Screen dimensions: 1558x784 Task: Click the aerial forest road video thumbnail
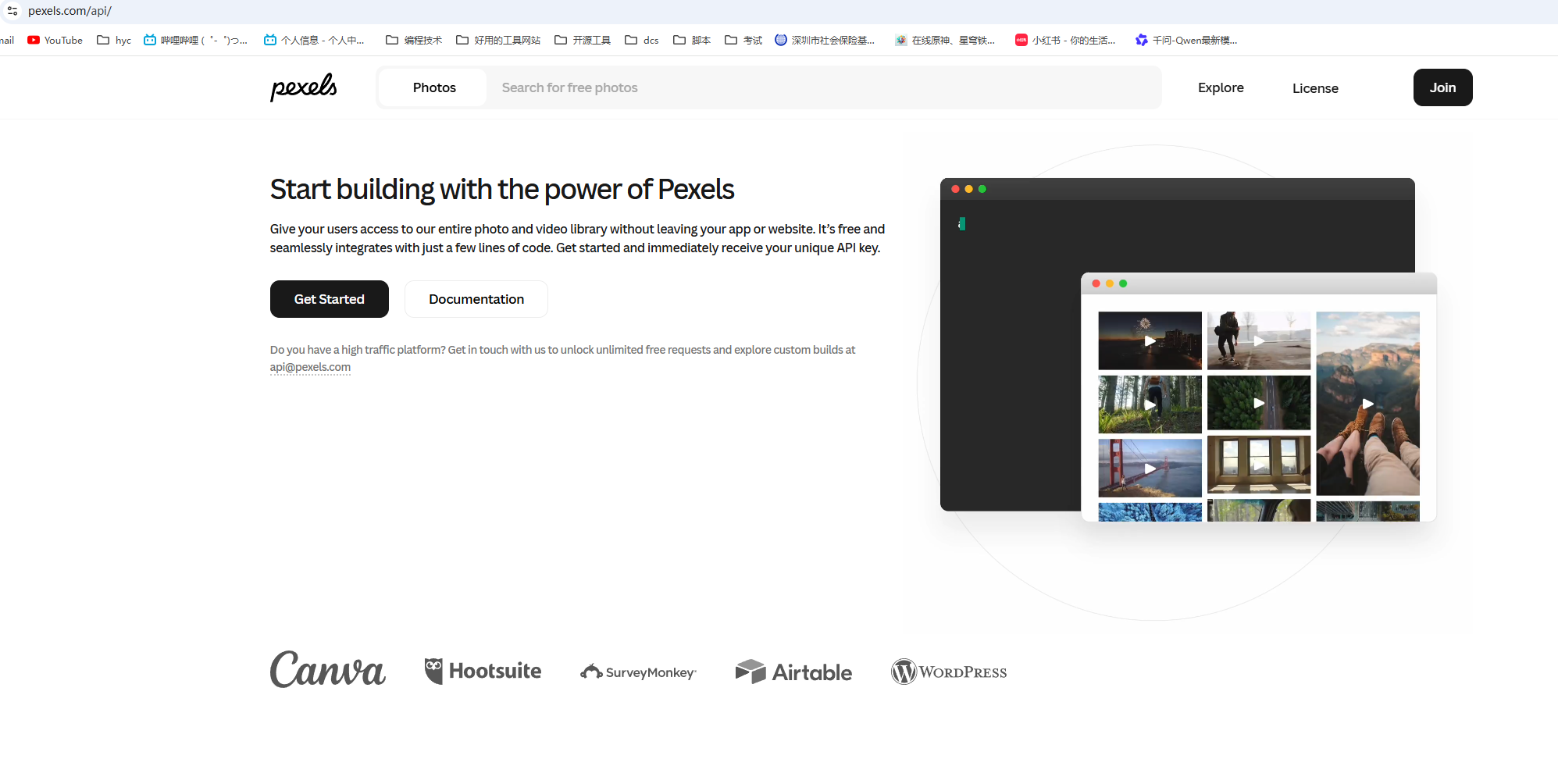[x=1259, y=403]
